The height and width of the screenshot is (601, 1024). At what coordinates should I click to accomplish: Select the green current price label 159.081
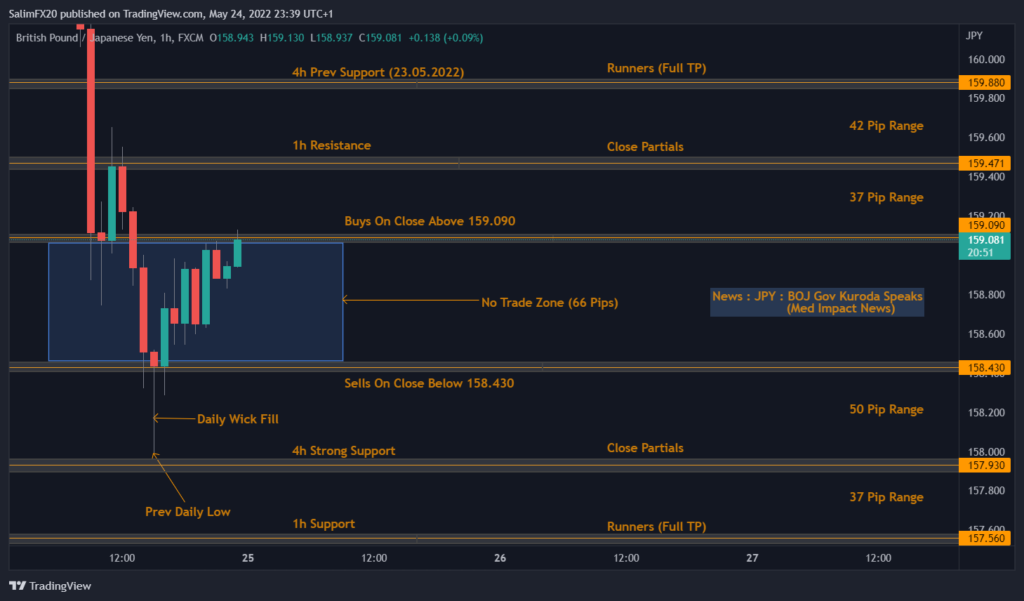coord(981,241)
